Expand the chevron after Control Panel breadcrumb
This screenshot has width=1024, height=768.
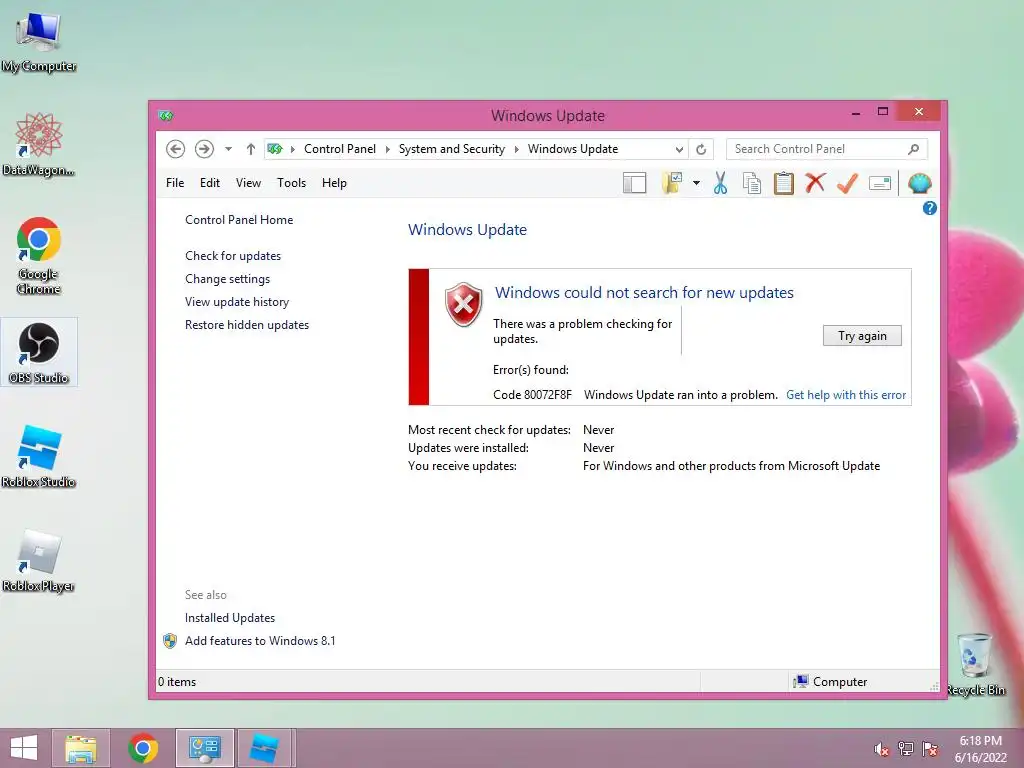(x=387, y=149)
